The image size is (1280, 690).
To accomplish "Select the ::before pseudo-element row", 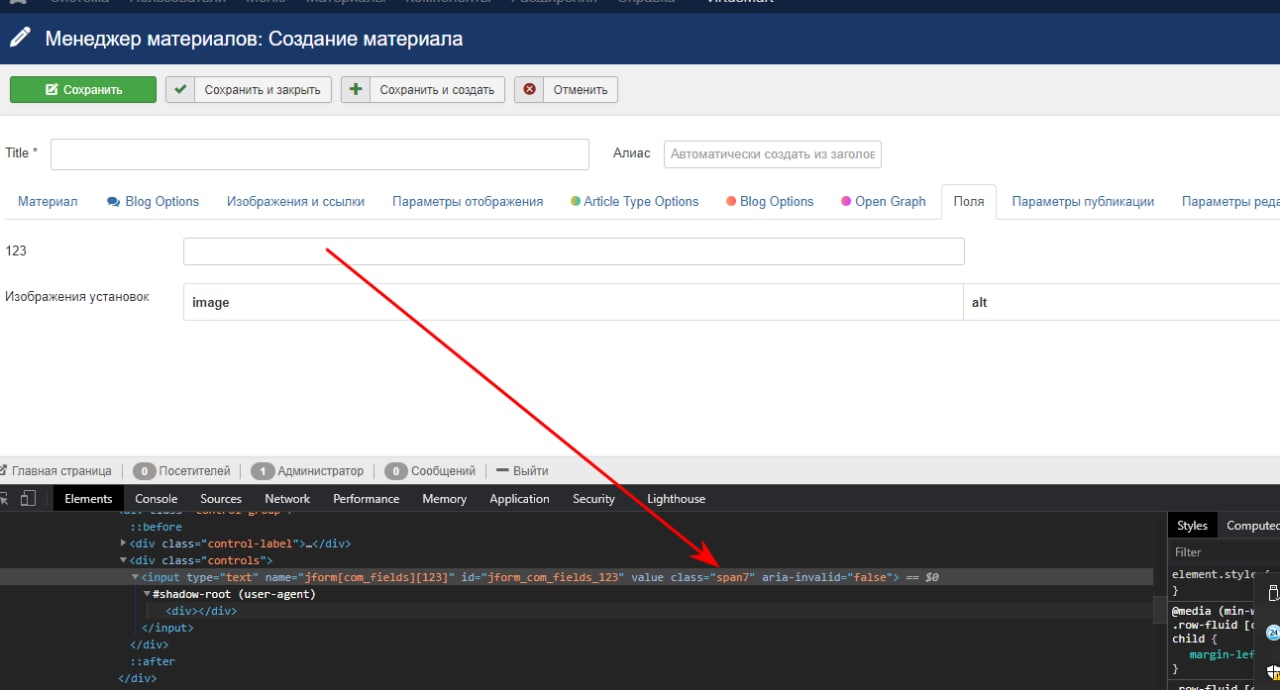I will pos(156,527).
